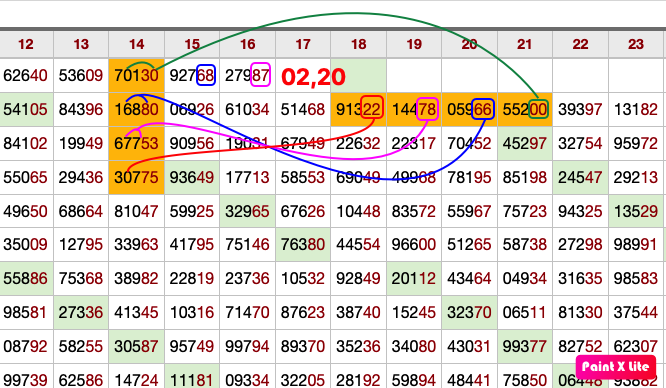Image resolution: width=666 pixels, height=388 pixels.
Task: Click column header 13
Action: pyautogui.click(x=81, y=44)
